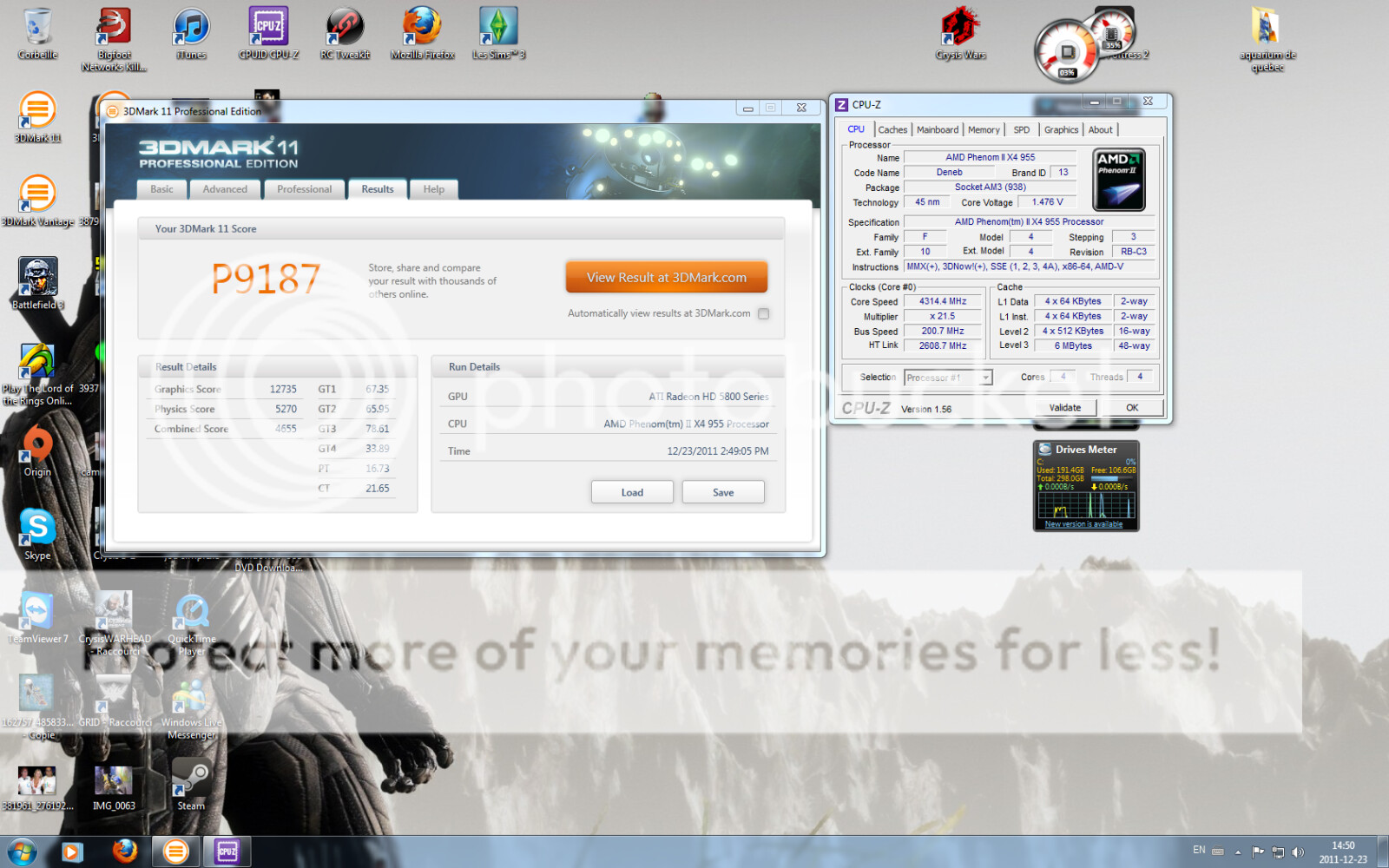Open the Mainboard tab in CPU-Z
This screenshot has height=868, width=1389.
click(x=938, y=130)
